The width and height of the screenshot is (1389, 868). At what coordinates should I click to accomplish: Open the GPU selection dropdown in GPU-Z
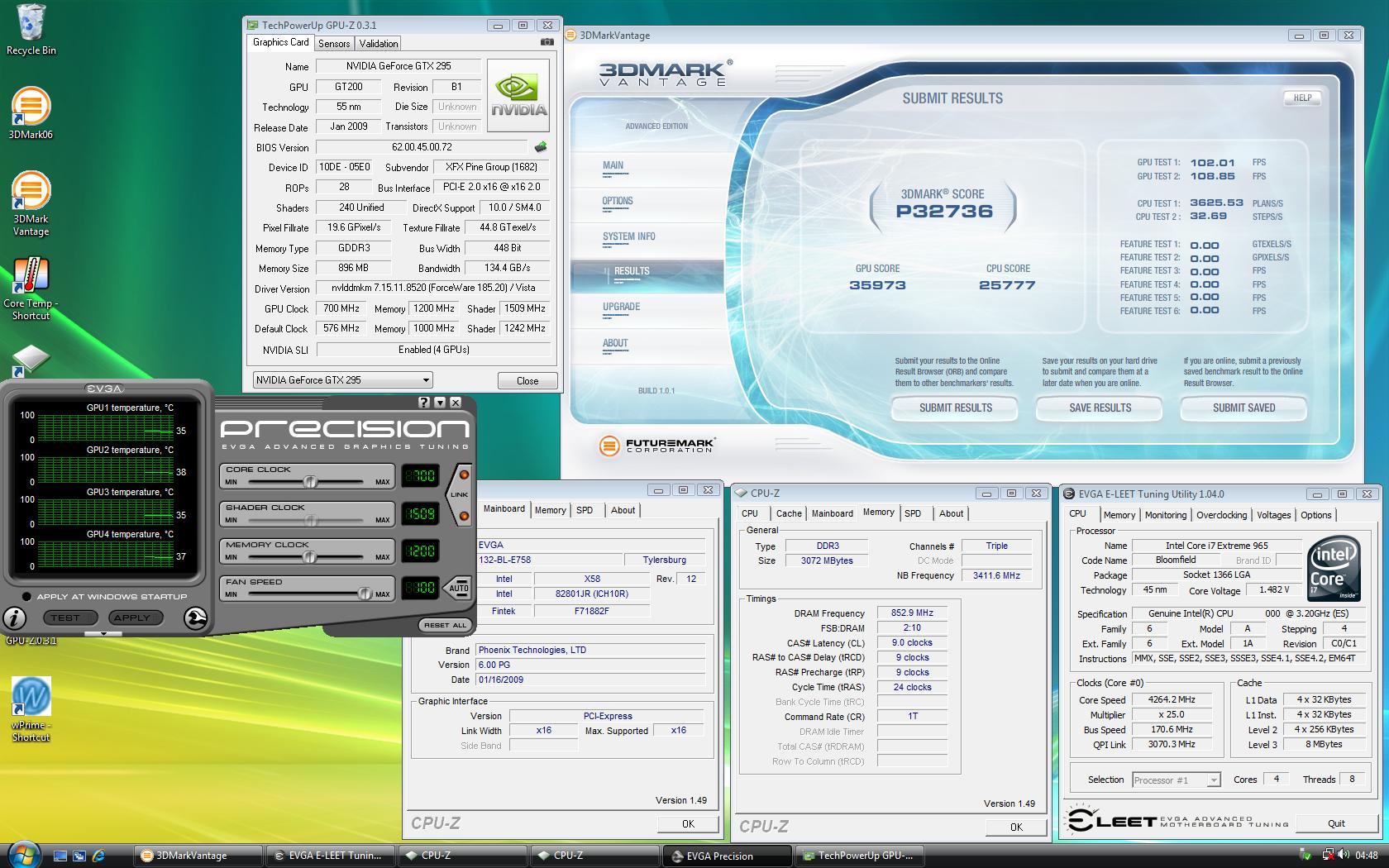342,380
